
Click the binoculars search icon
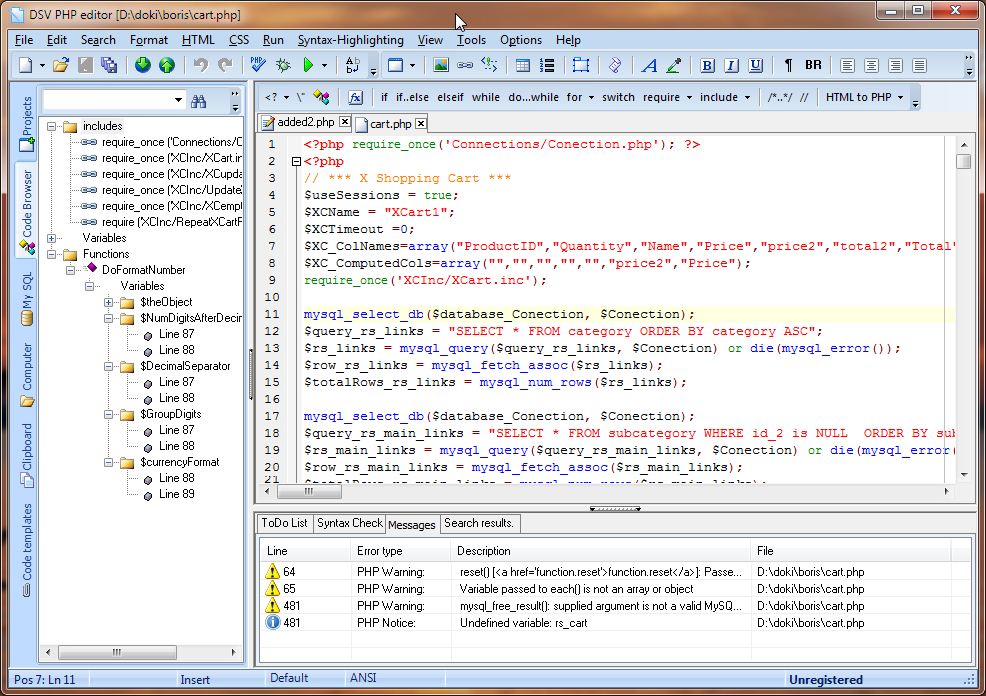point(198,101)
